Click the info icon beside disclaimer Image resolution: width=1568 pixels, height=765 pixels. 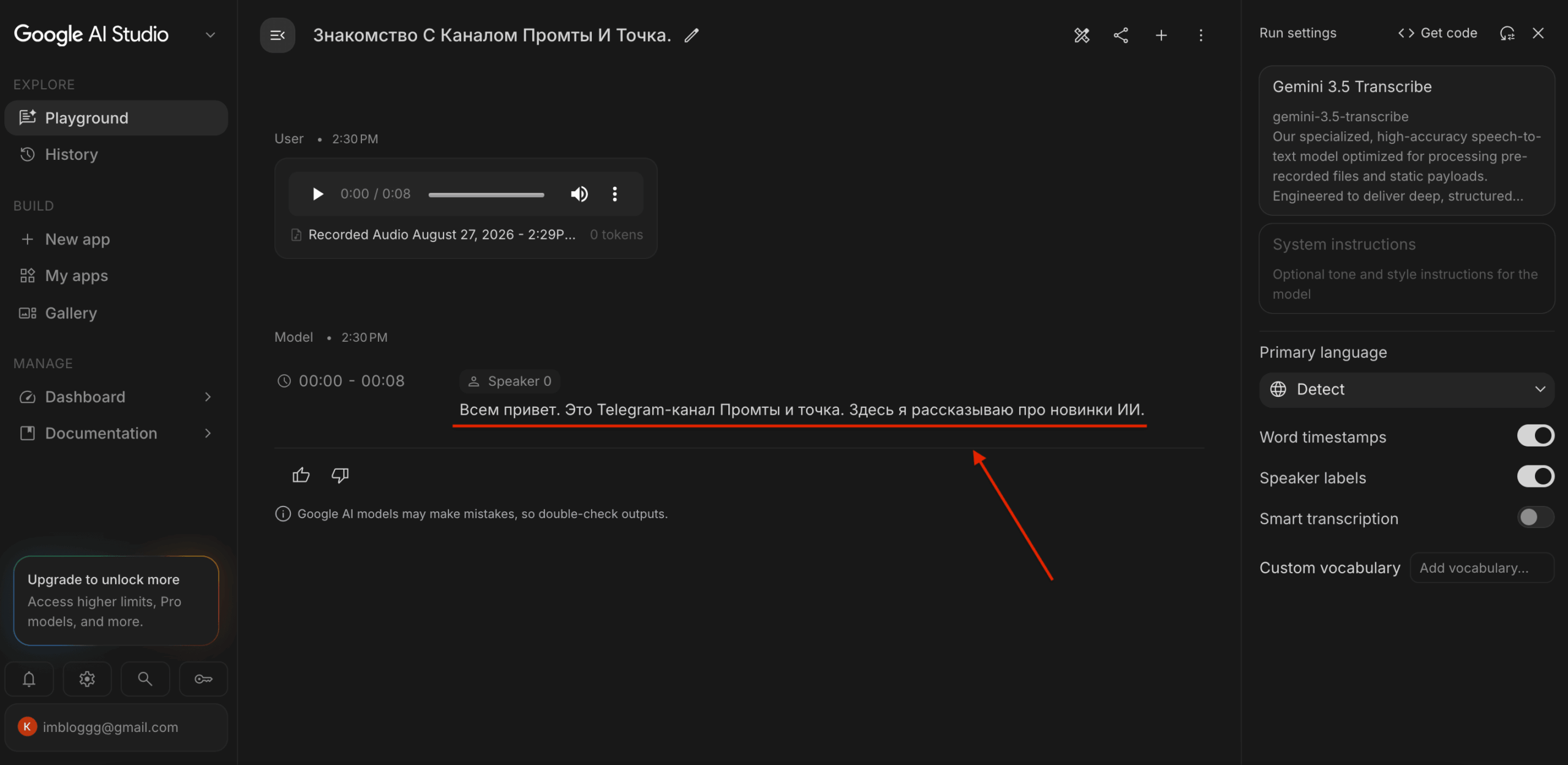click(x=282, y=514)
